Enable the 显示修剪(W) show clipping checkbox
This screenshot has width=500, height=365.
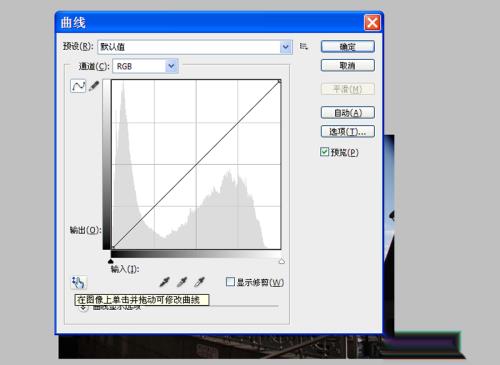coord(230,282)
